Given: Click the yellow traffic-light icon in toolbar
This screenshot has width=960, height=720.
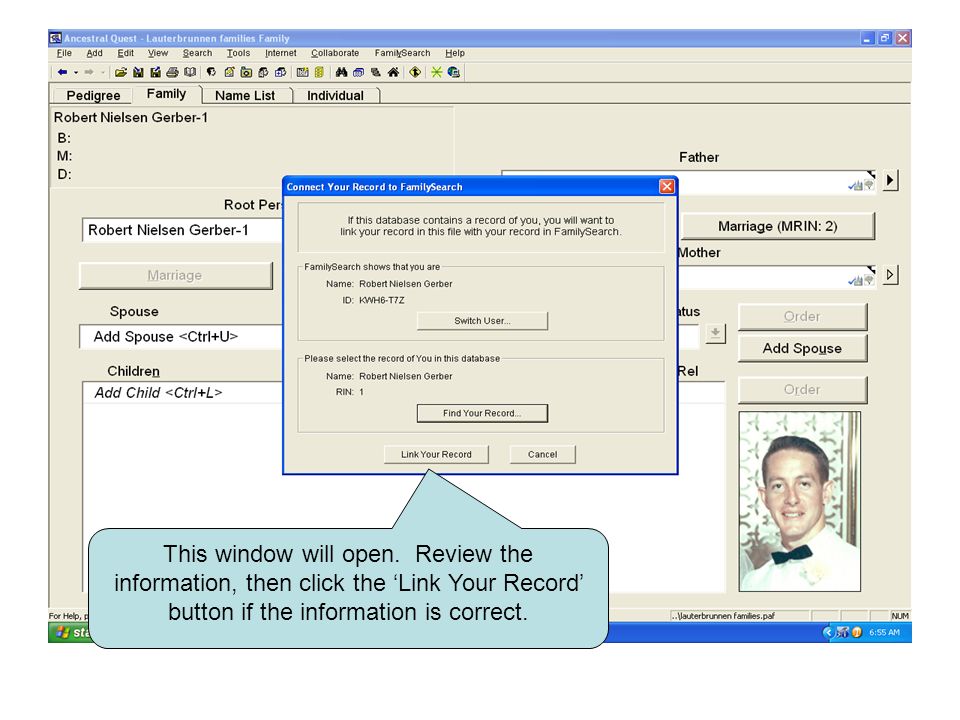Looking at the screenshot, I should pyautogui.click(x=319, y=72).
